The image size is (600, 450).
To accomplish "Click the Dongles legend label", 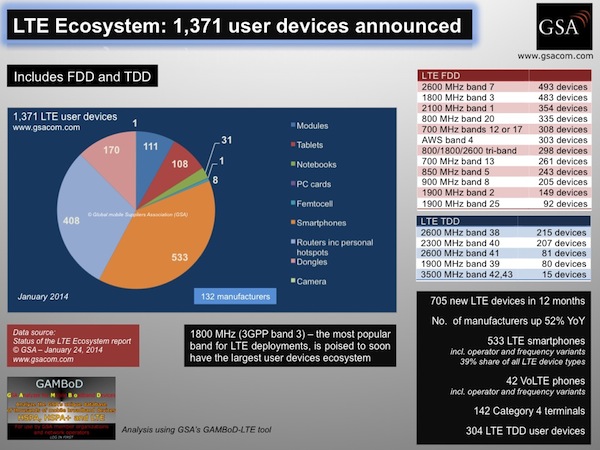I will pos(312,262).
